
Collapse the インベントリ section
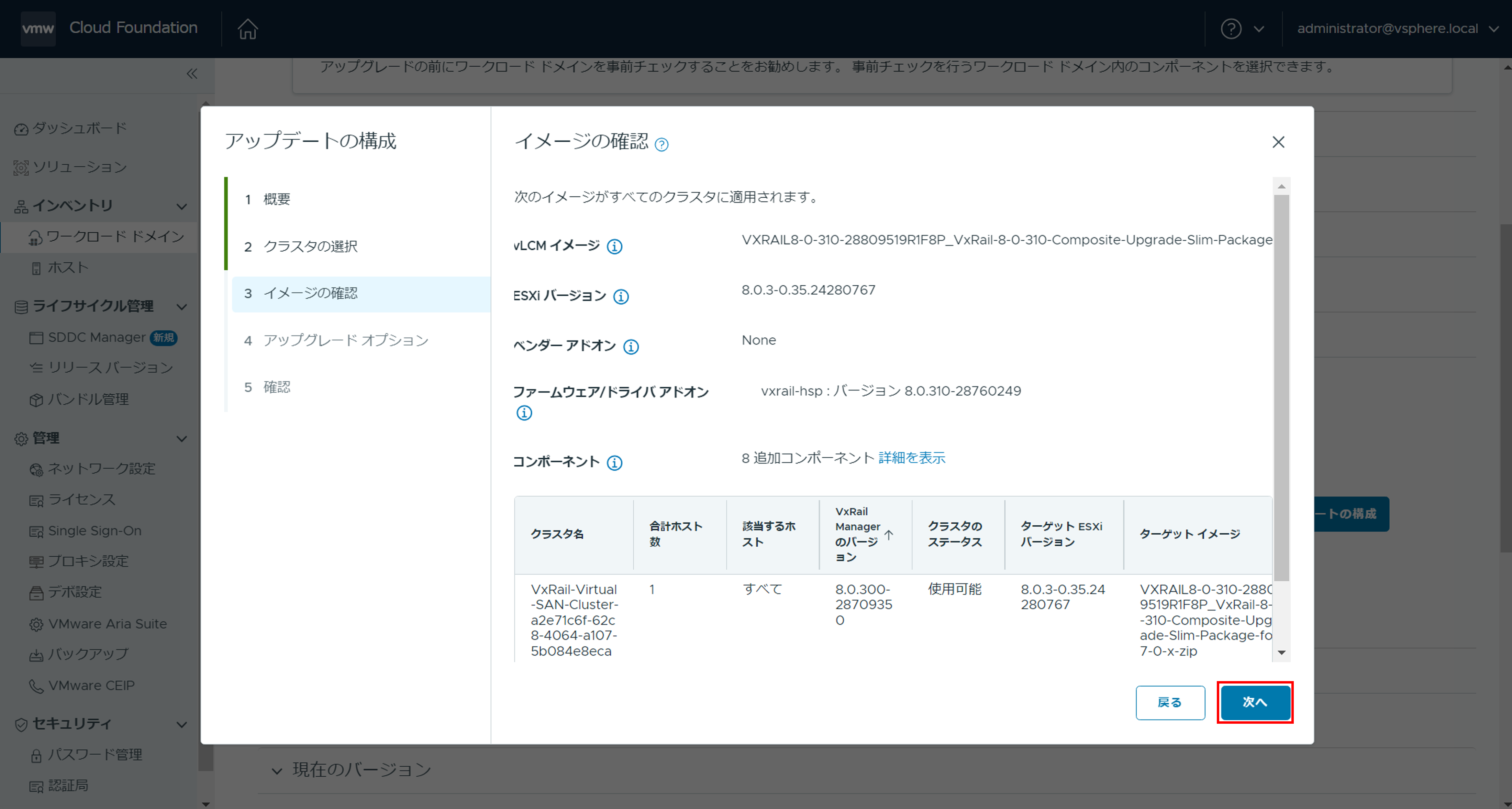point(182,206)
